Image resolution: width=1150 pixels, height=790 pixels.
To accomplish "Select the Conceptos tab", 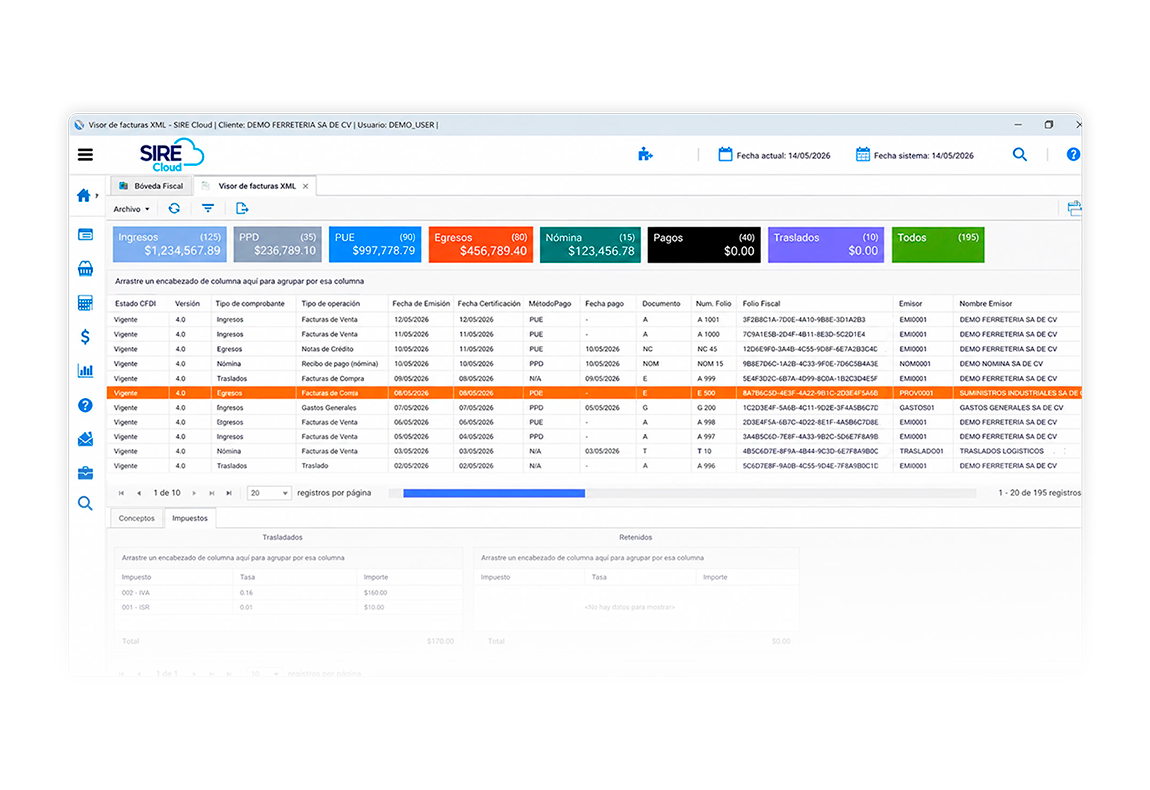I will pyautogui.click(x=136, y=518).
